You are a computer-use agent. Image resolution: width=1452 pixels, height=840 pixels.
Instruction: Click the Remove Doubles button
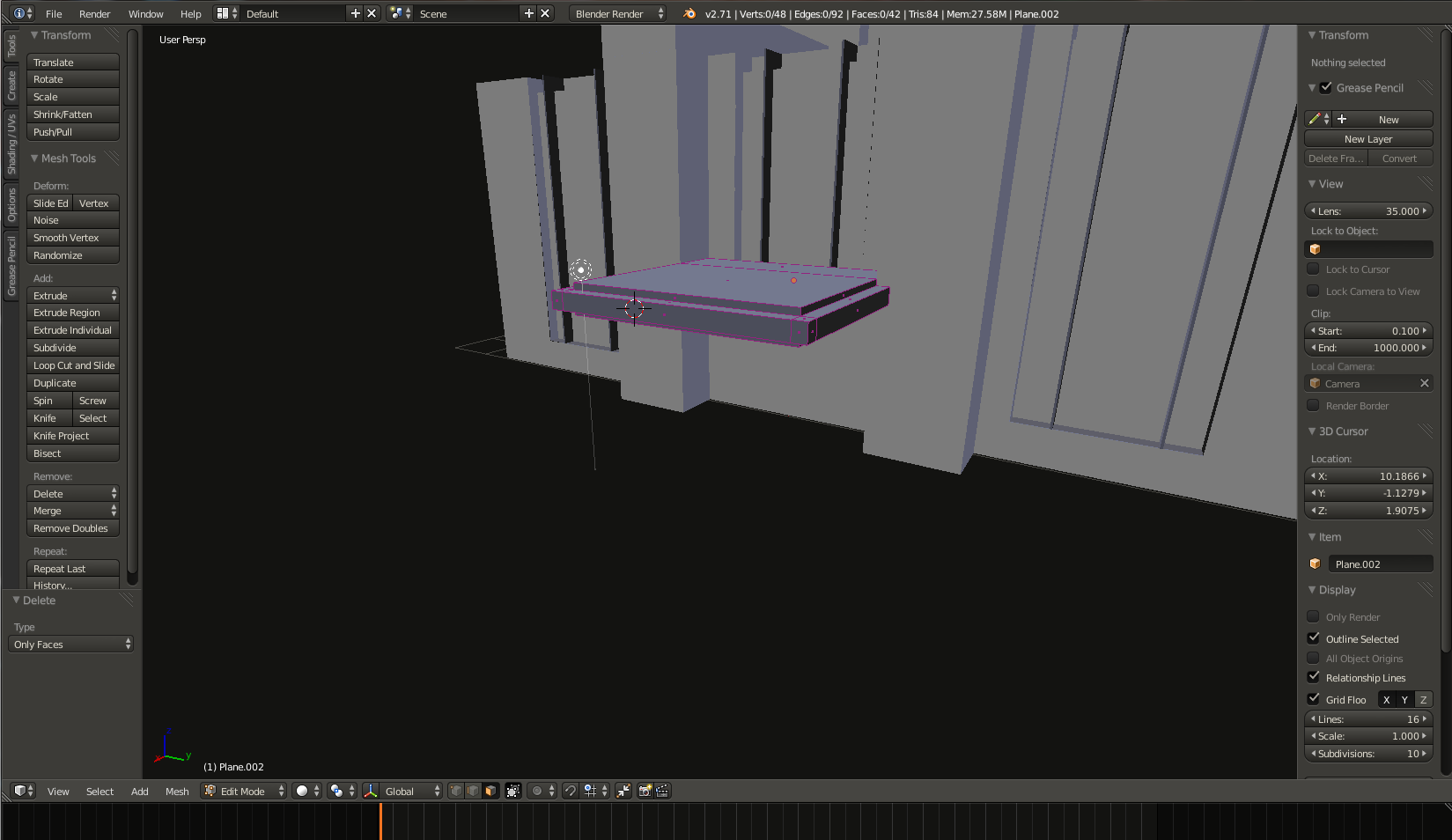coord(73,528)
